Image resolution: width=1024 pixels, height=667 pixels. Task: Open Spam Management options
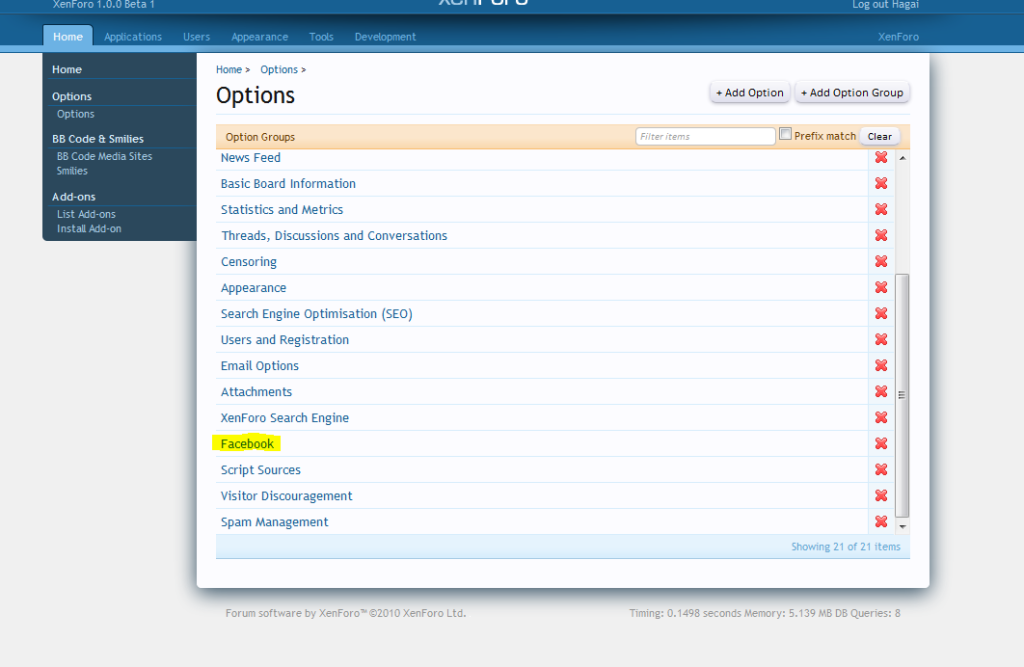(x=274, y=522)
